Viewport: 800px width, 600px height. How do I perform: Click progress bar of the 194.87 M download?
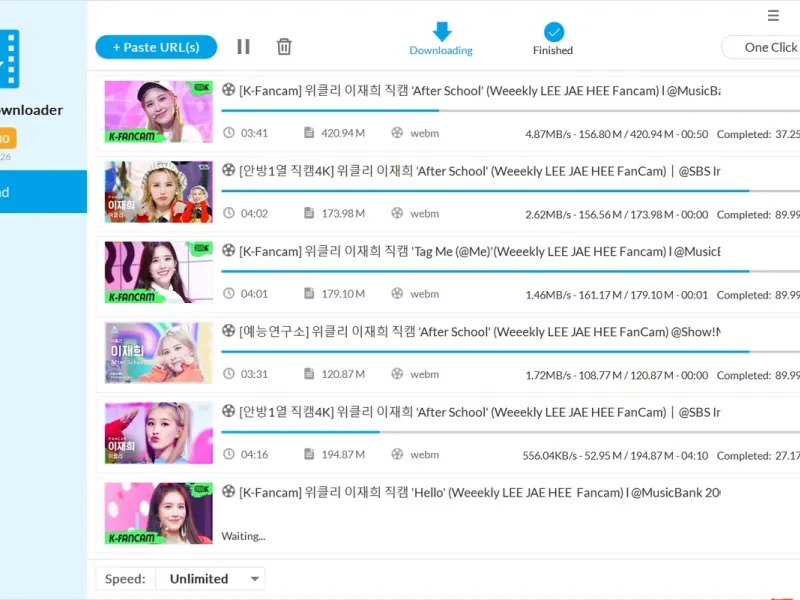click(511, 432)
